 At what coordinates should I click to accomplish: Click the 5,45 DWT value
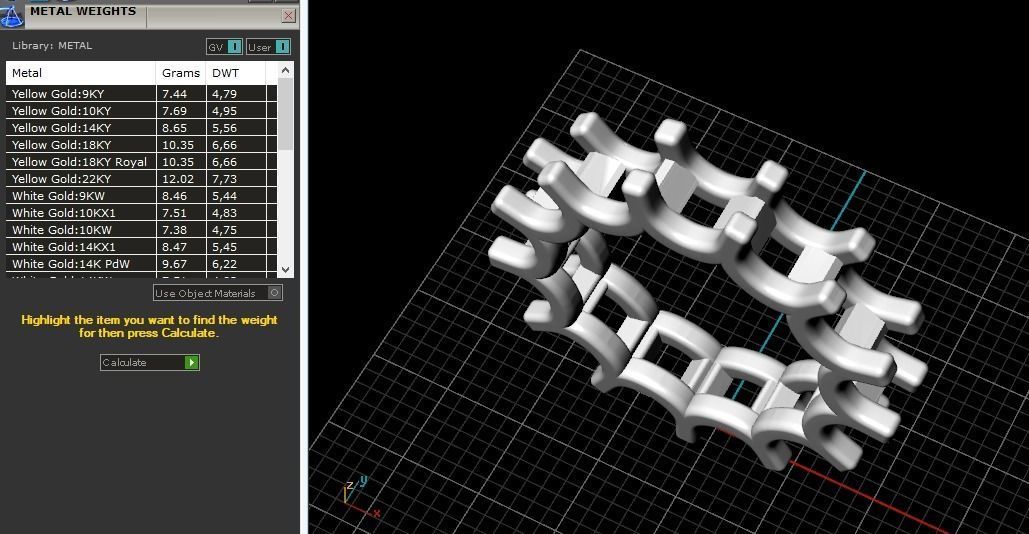(224, 247)
